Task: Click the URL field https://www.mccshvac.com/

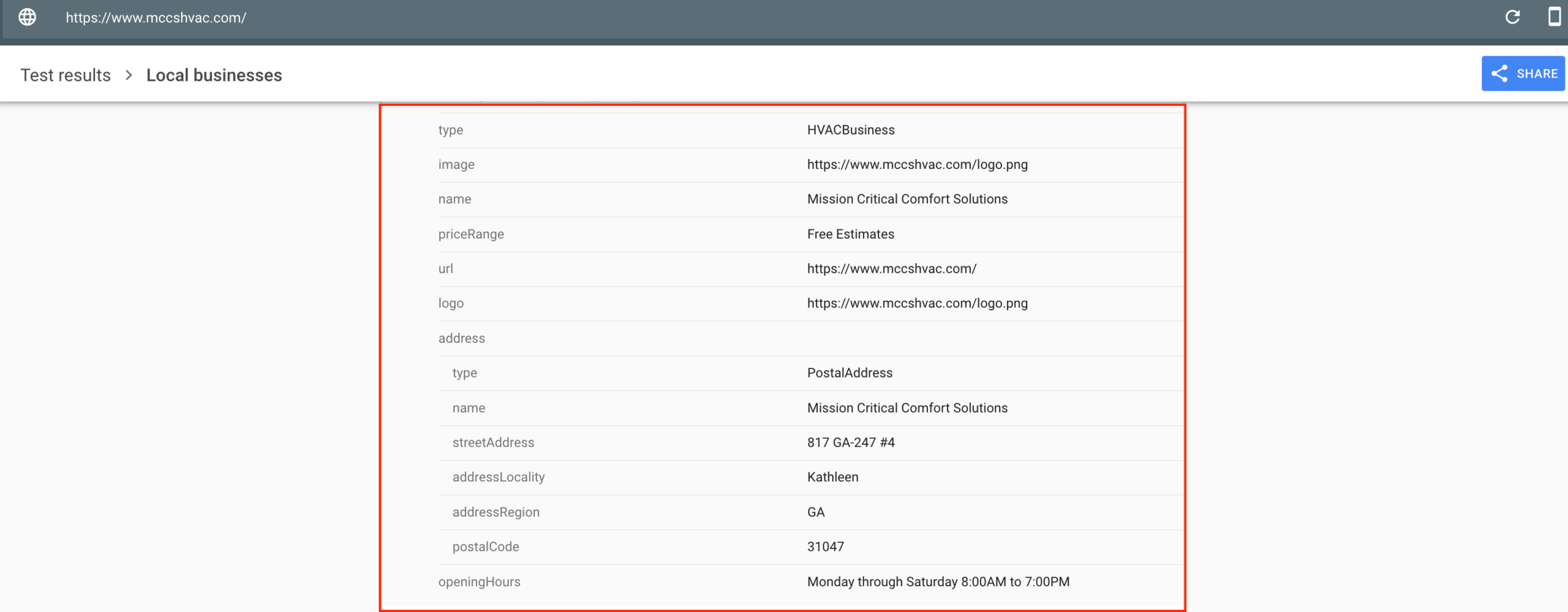Action: (156, 18)
